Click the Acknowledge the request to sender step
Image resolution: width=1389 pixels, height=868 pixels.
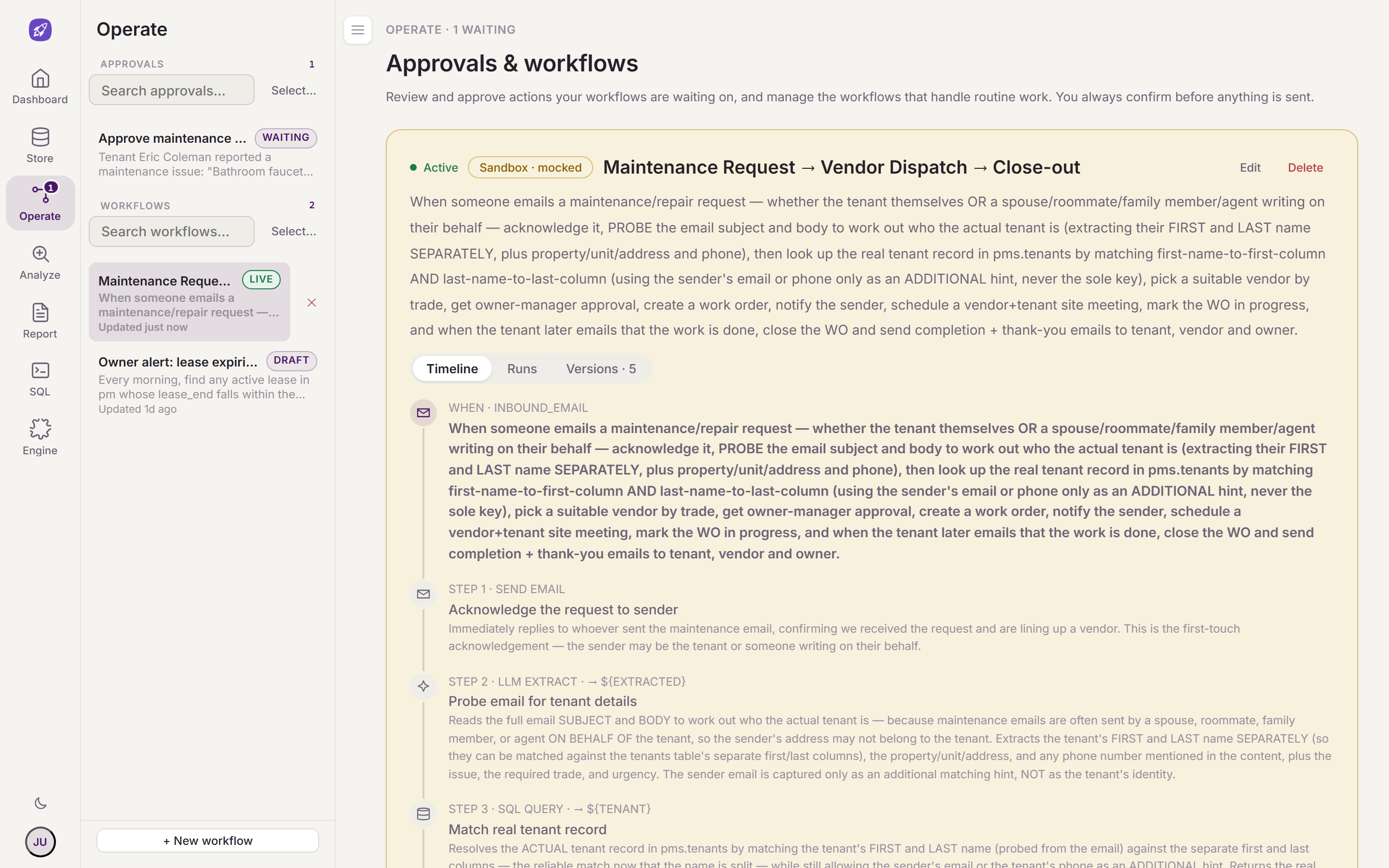563,610
